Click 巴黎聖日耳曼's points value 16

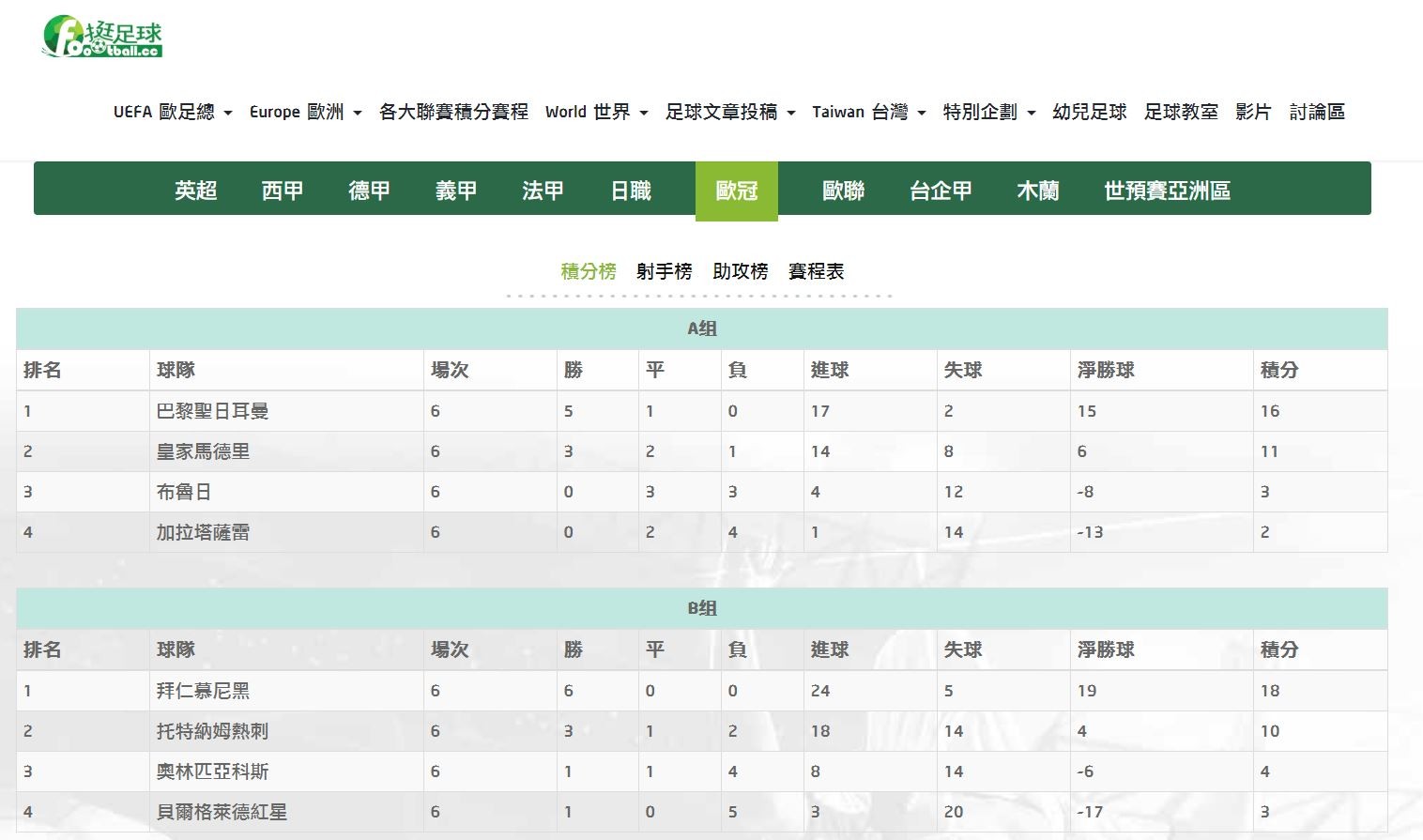point(1270,411)
